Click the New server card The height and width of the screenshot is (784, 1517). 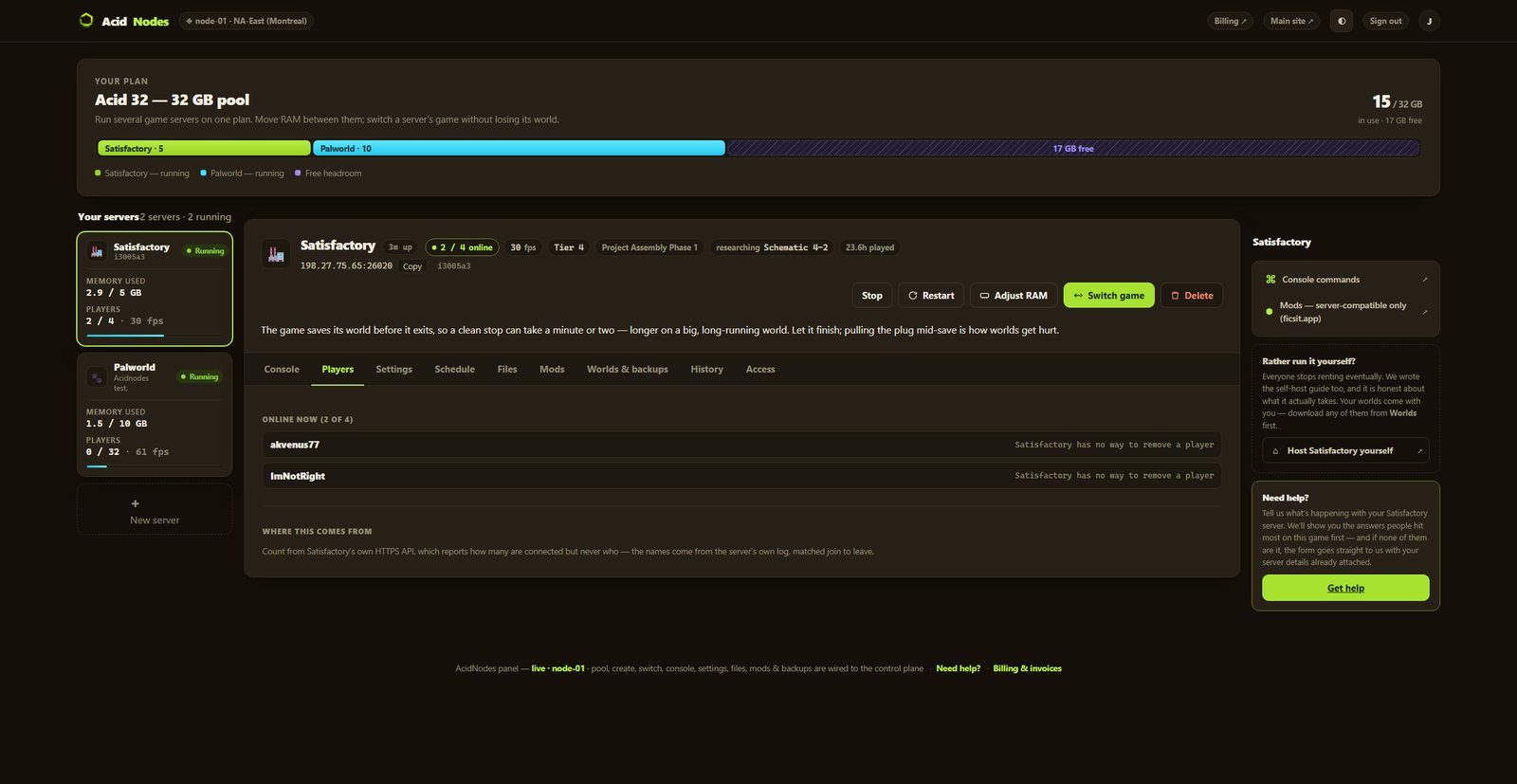click(x=155, y=510)
